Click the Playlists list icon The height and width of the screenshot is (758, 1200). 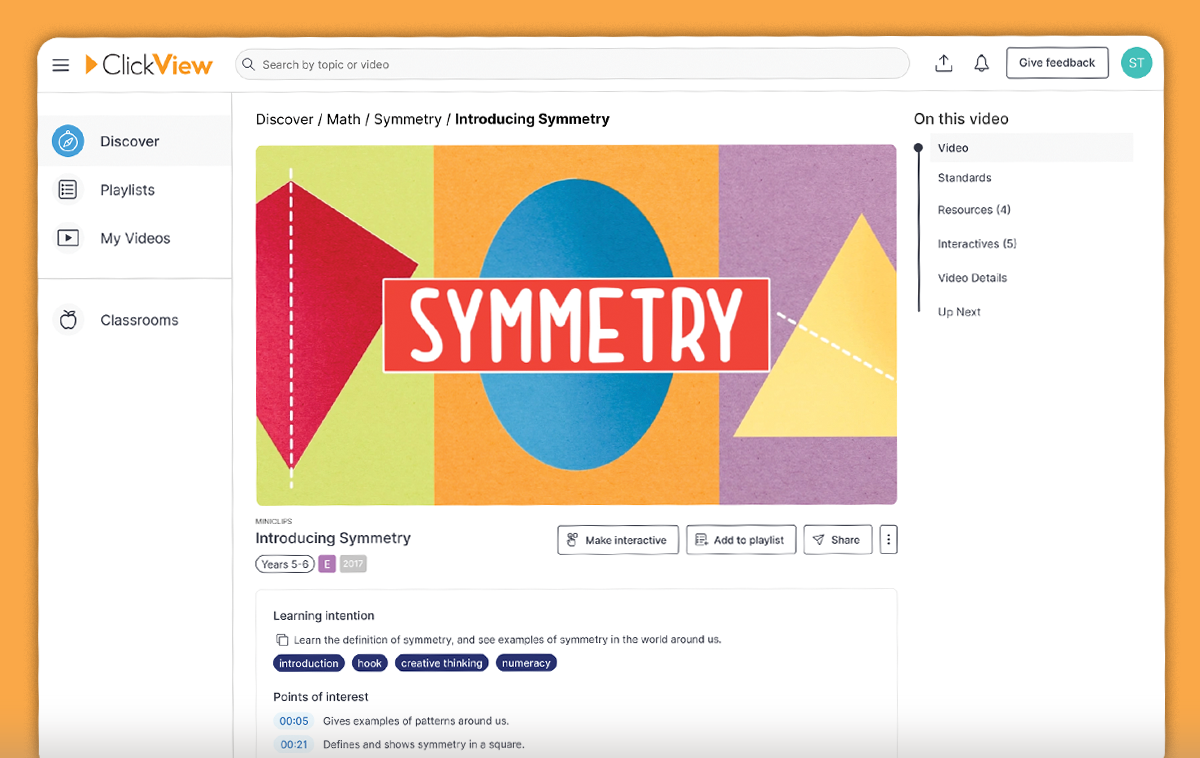pos(68,190)
